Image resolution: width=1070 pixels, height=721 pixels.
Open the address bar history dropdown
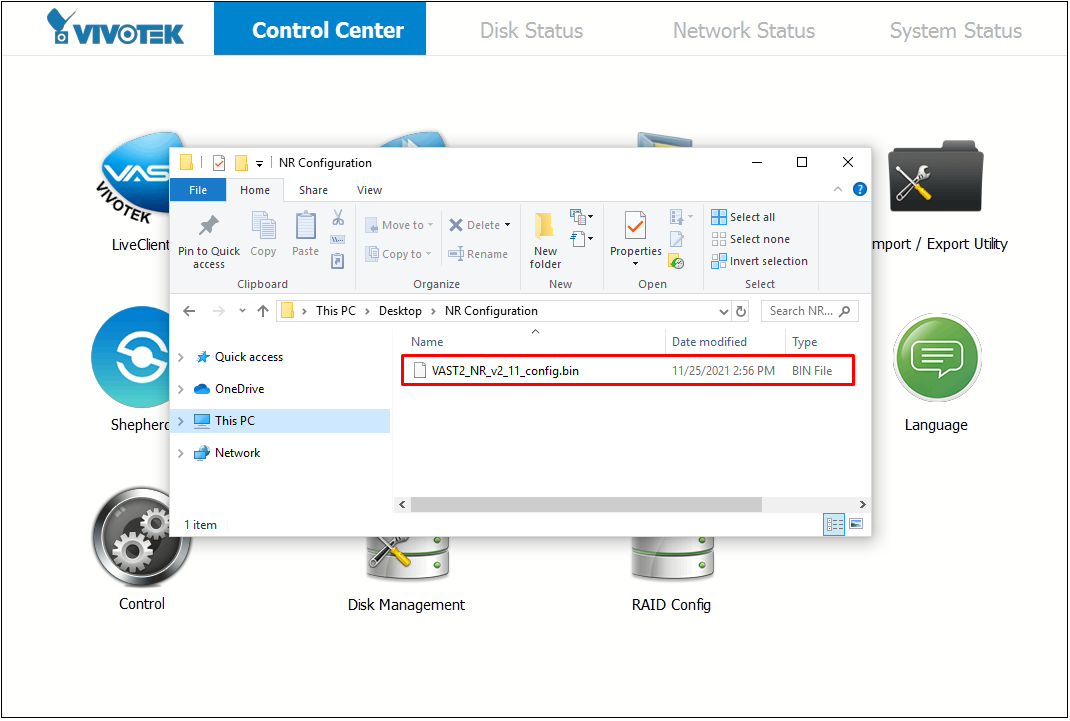pos(723,311)
